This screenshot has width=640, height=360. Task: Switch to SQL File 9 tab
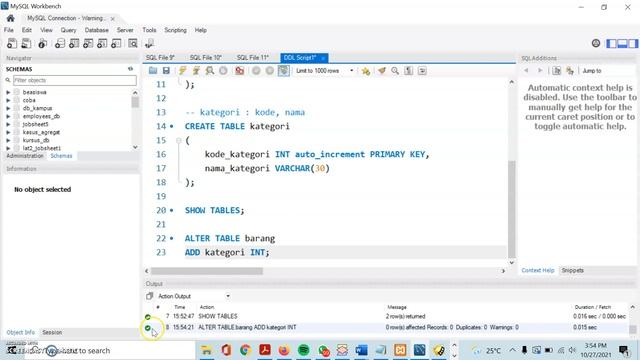tap(160, 58)
